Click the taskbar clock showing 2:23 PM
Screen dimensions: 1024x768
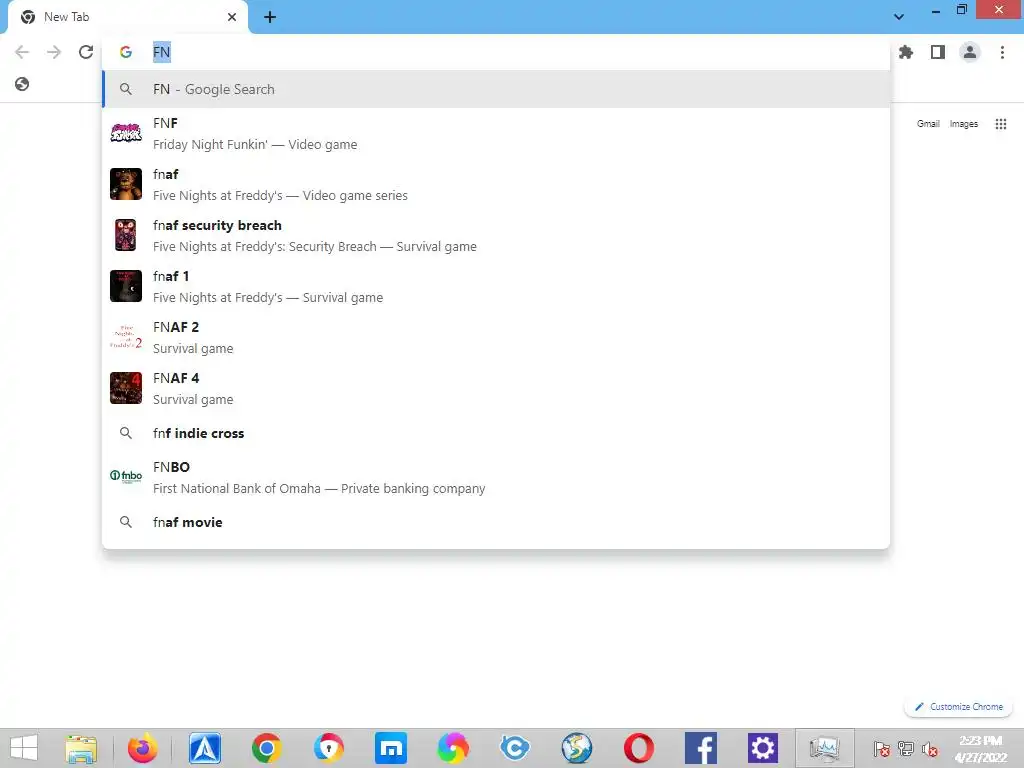[x=980, y=749]
